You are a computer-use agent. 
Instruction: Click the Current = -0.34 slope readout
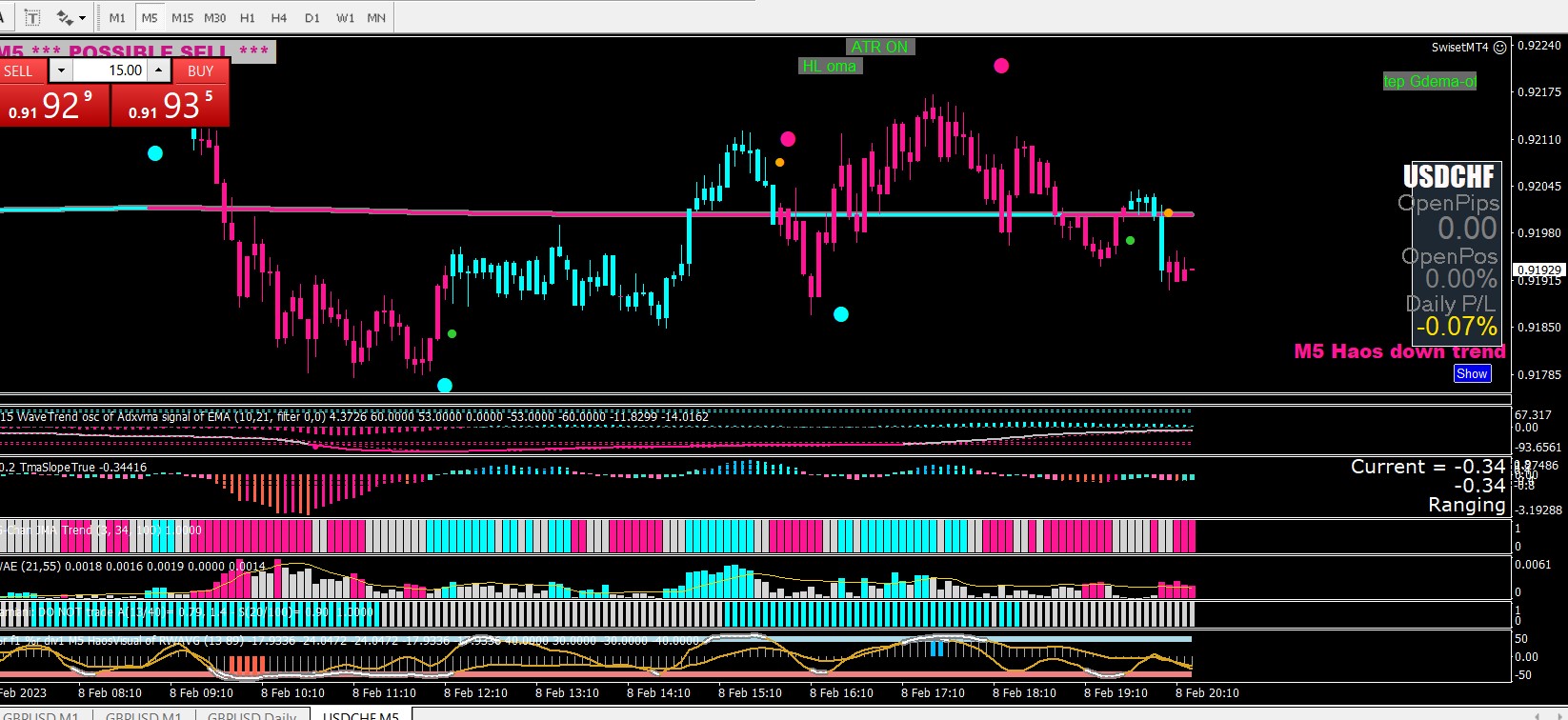[1428, 467]
